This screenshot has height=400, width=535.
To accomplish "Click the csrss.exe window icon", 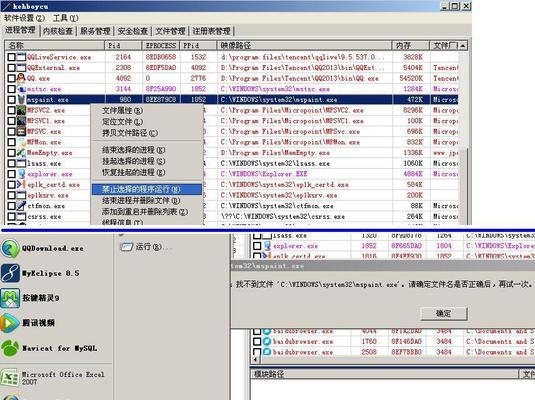I will pyautogui.click(x=21, y=216).
